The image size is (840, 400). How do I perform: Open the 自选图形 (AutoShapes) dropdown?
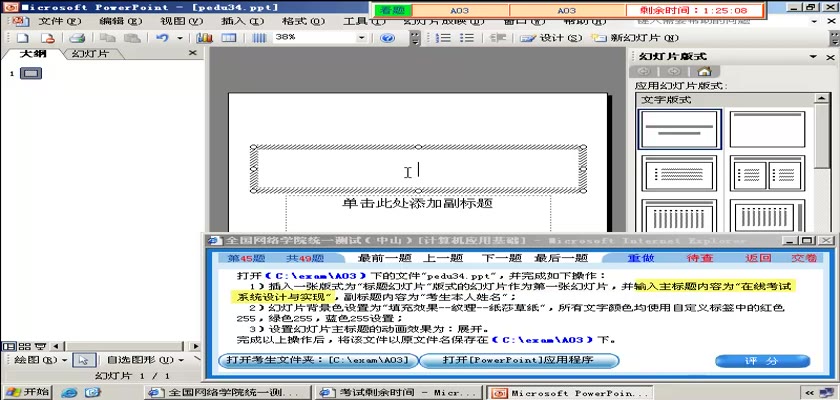(145, 360)
